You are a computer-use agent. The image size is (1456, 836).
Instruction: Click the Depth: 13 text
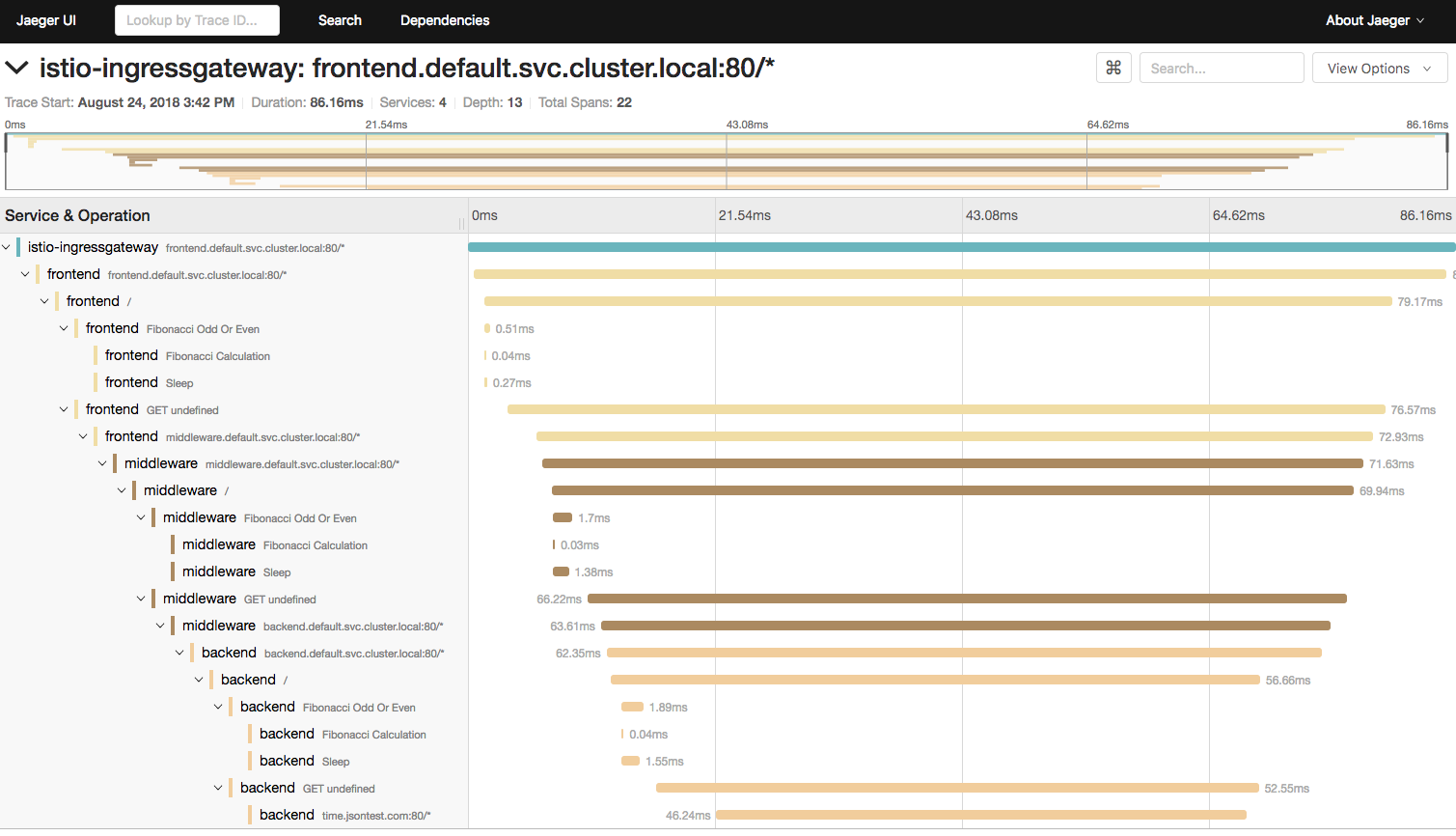pyautogui.click(x=492, y=102)
